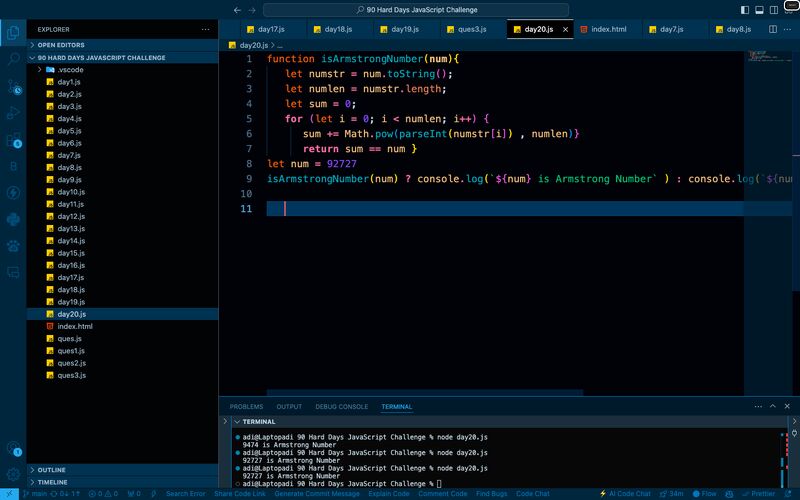800x500 pixels.
Task: Open ques2.js in the file tree
Action: tap(122, 363)
